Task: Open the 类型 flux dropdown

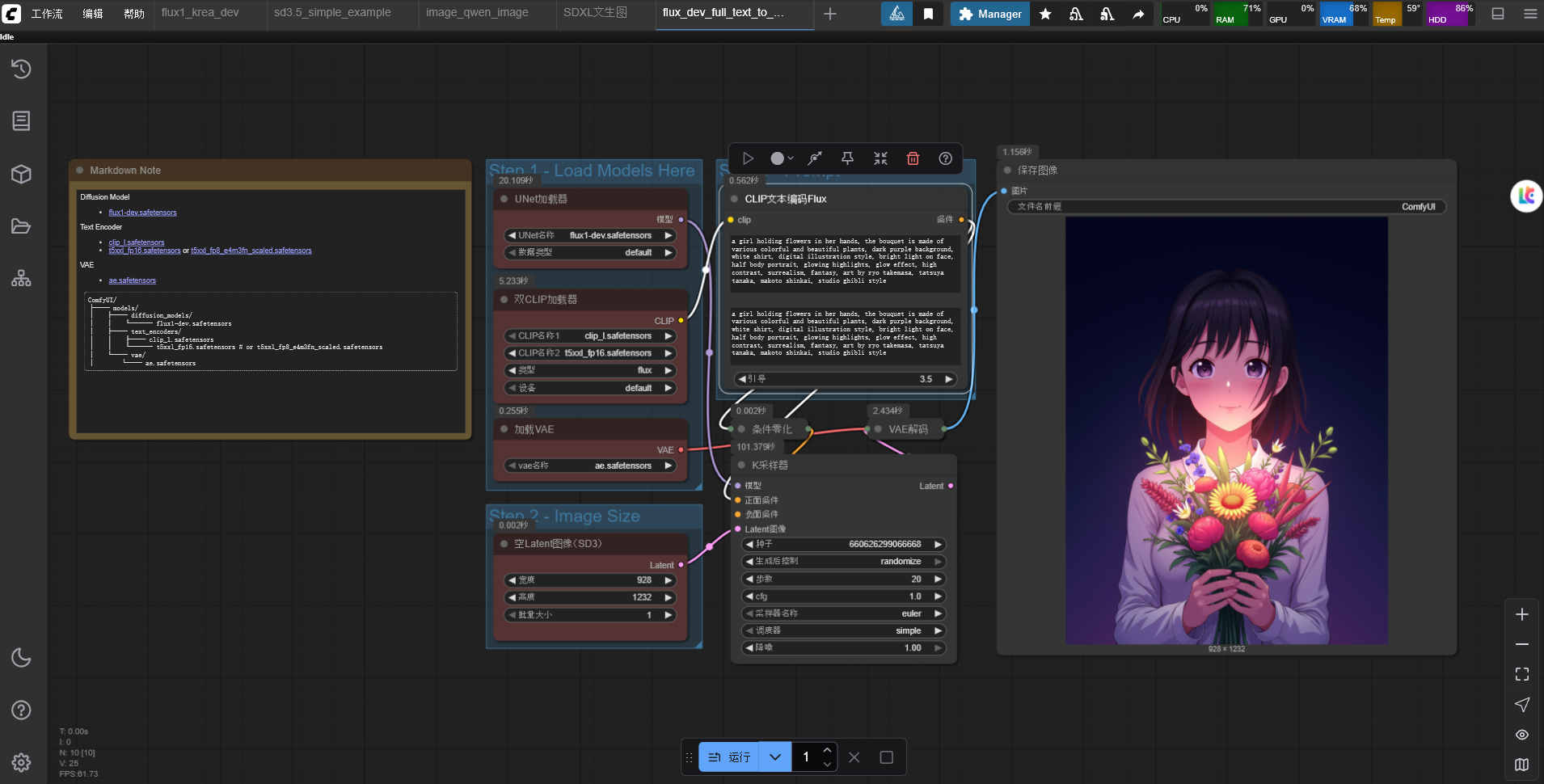Action: (591, 370)
